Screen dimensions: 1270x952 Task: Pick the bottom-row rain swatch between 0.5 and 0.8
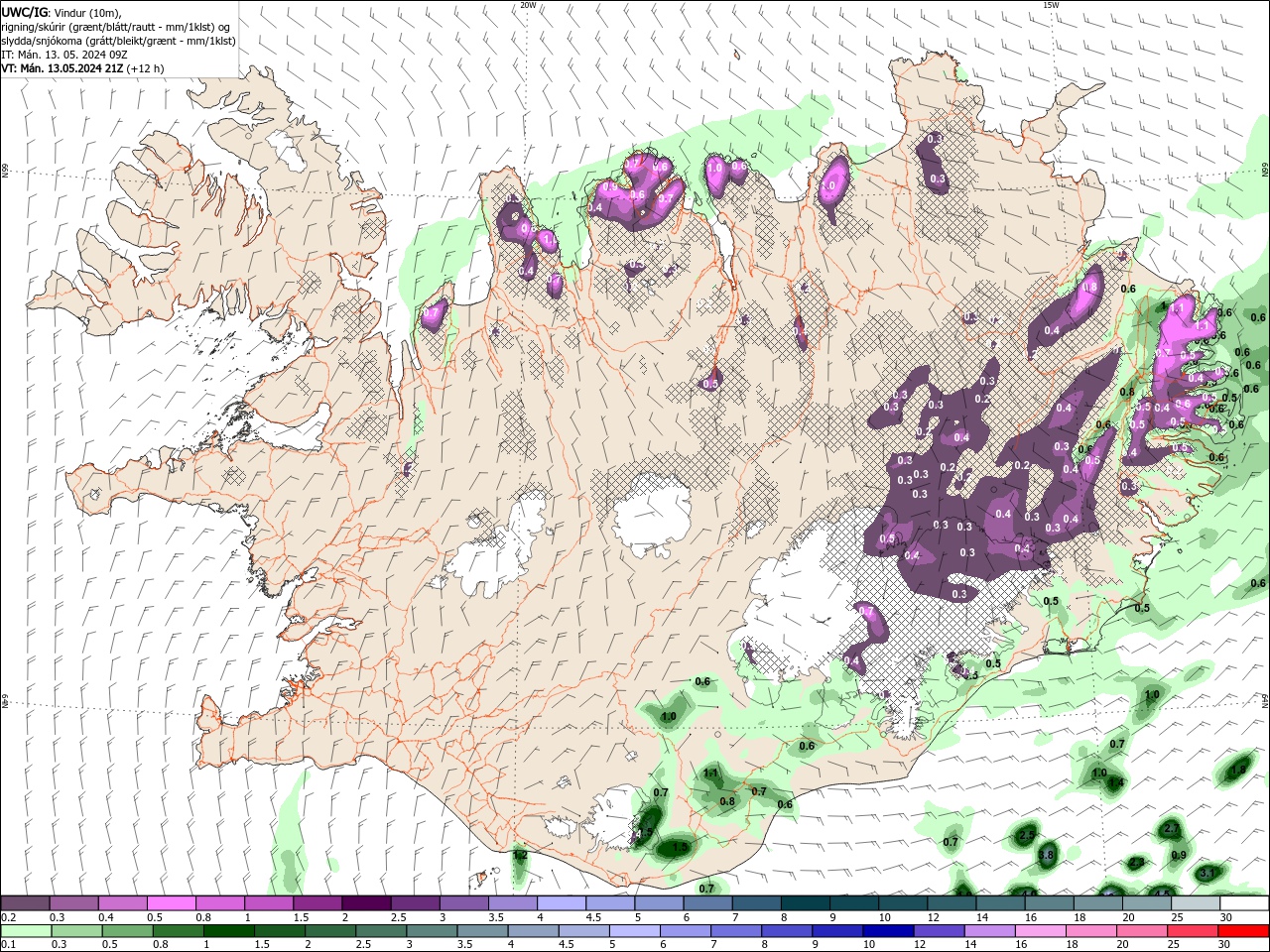(x=127, y=931)
